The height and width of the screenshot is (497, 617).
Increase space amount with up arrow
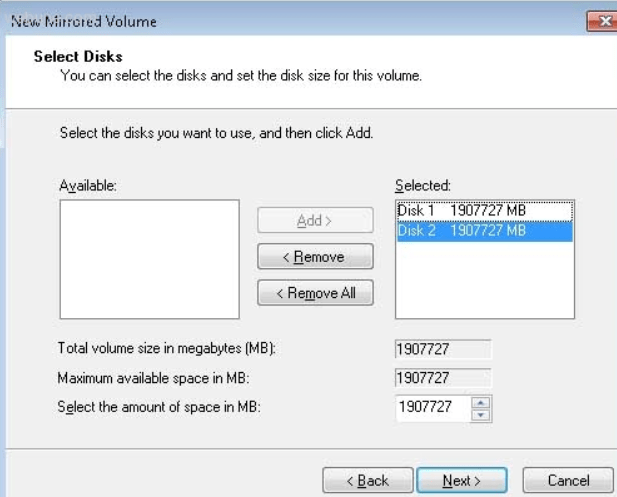point(481,403)
